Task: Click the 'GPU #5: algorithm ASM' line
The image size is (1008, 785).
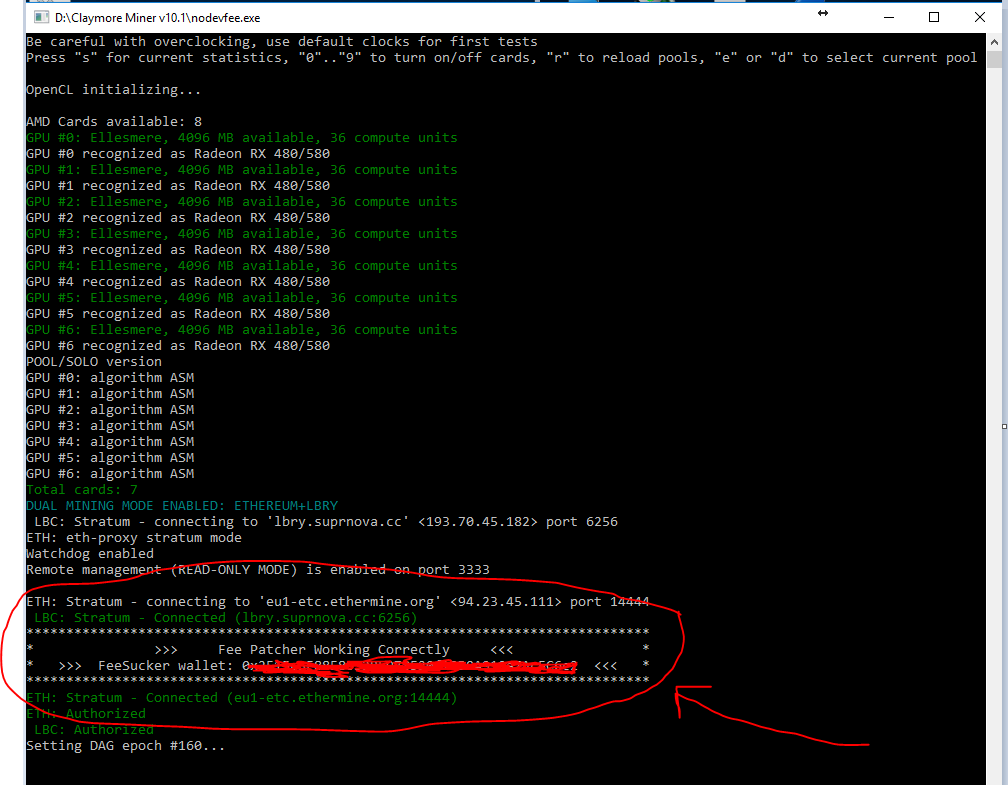Action: [x=110, y=458]
